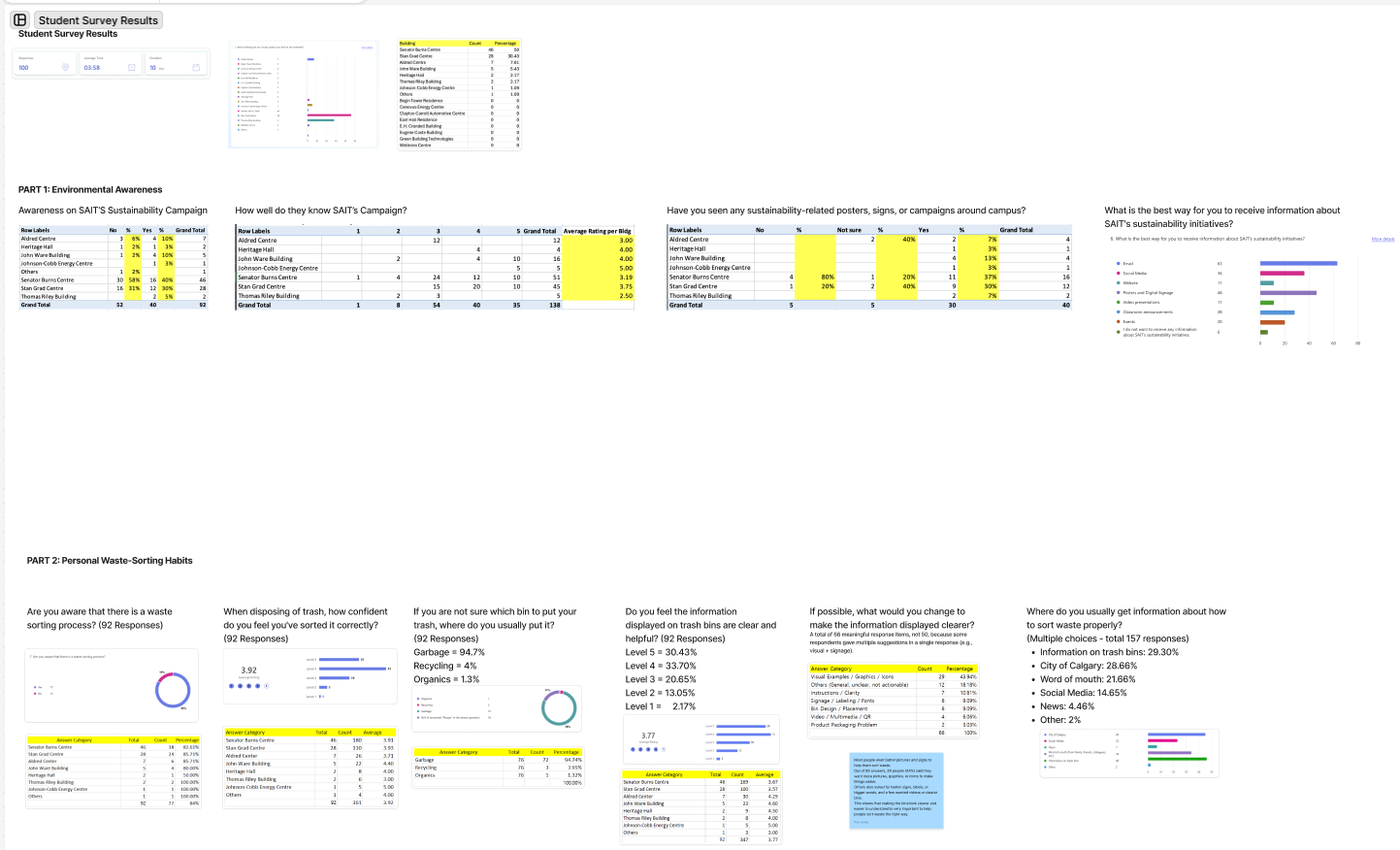Open 'More details' link in building chart
This screenshot has width=1400, height=850.
pyautogui.click(x=367, y=48)
